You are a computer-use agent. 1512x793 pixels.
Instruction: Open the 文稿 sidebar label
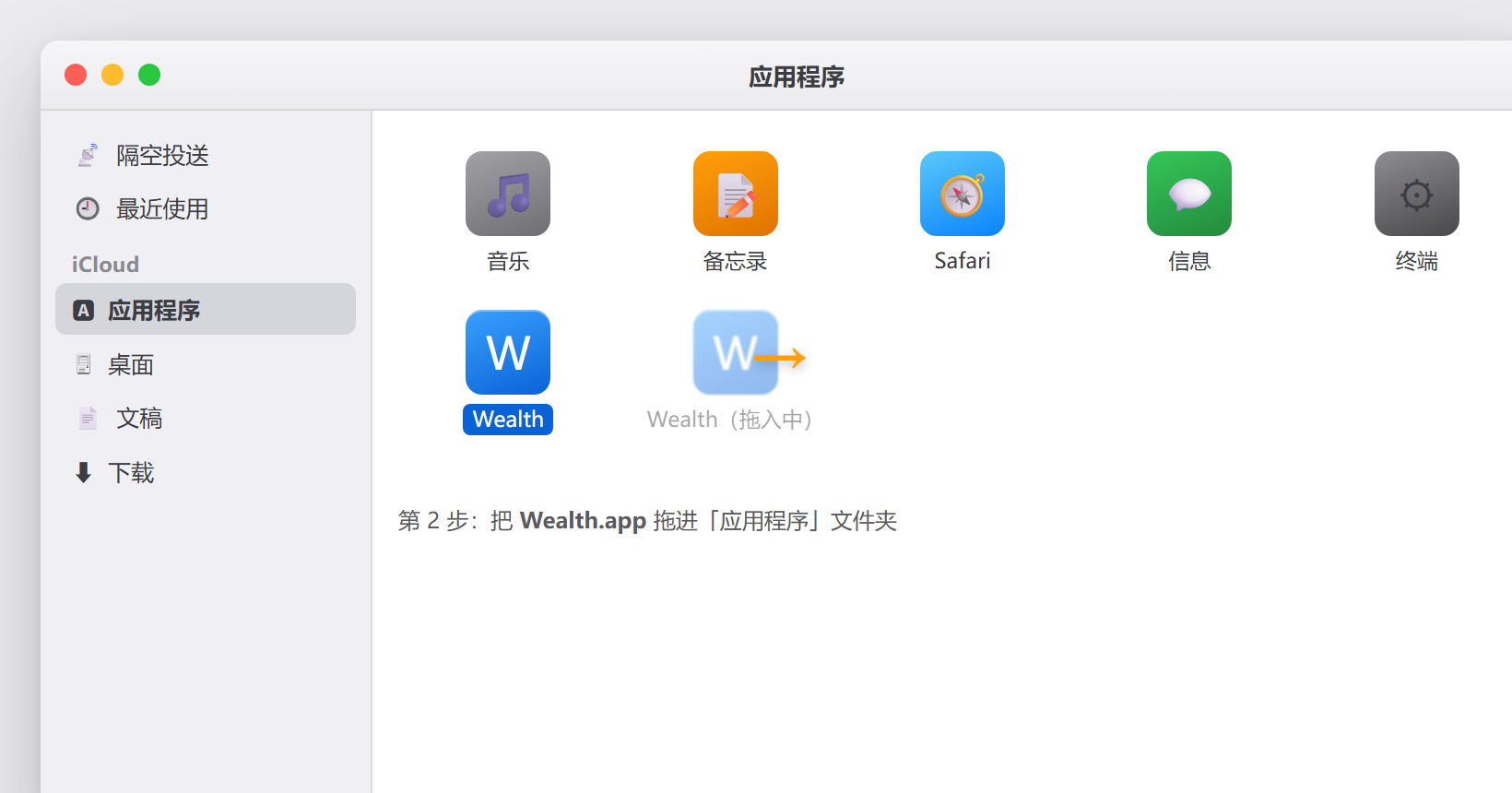tap(139, 419)
